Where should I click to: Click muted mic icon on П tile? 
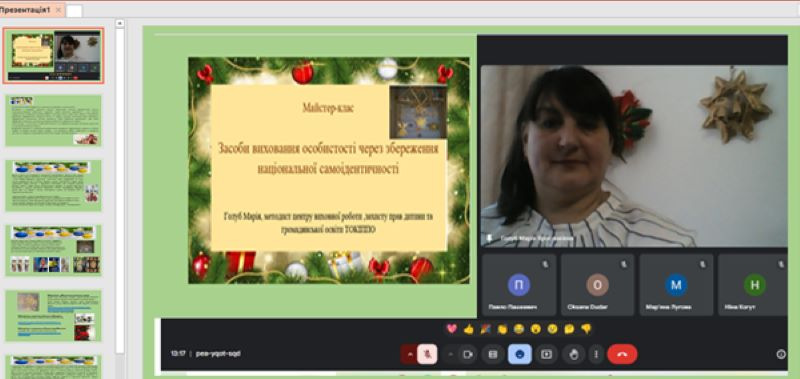tap(545, 264)
